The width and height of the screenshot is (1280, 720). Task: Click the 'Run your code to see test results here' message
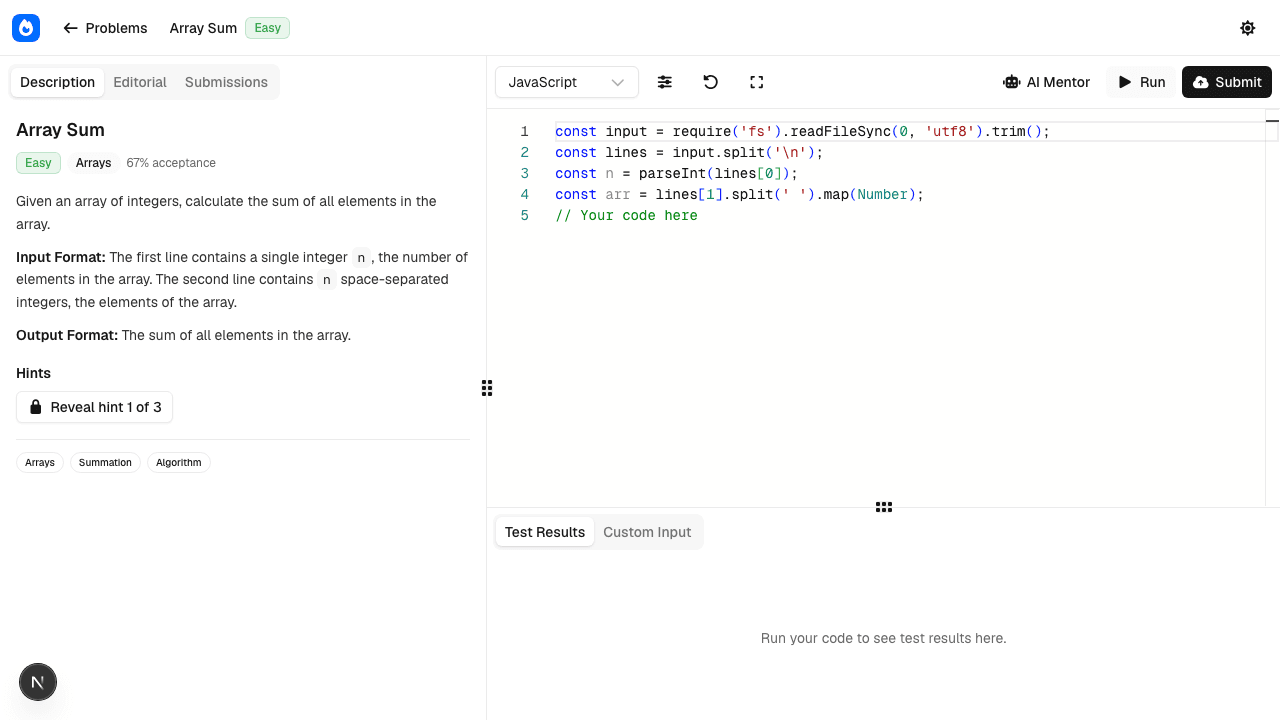[883, 638]
